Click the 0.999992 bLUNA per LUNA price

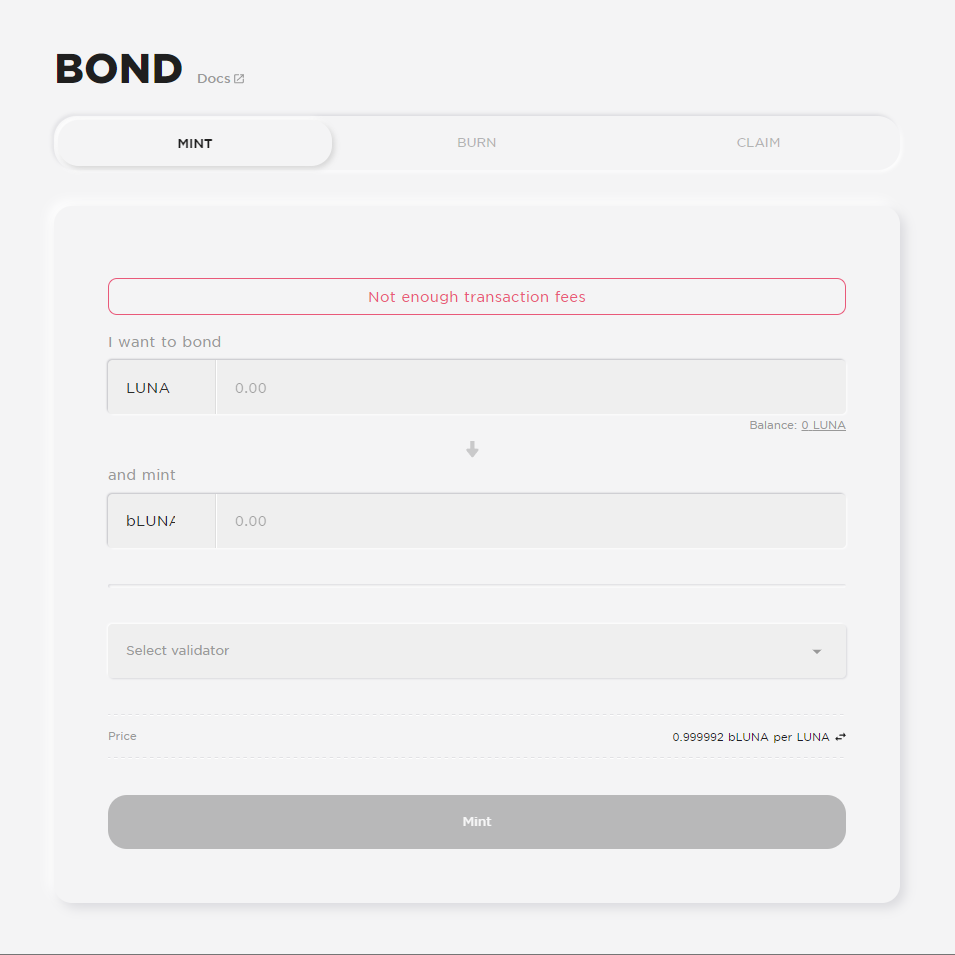click(x=750, y=737)
